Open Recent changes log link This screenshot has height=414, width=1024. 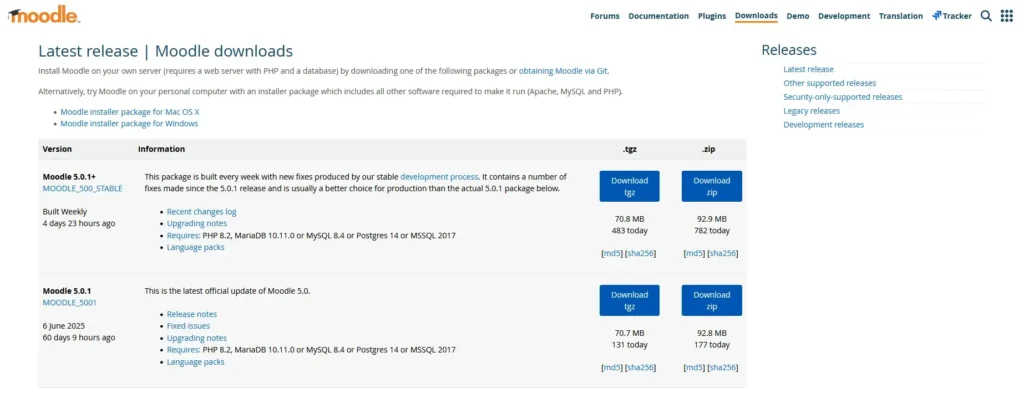[201, 212]
